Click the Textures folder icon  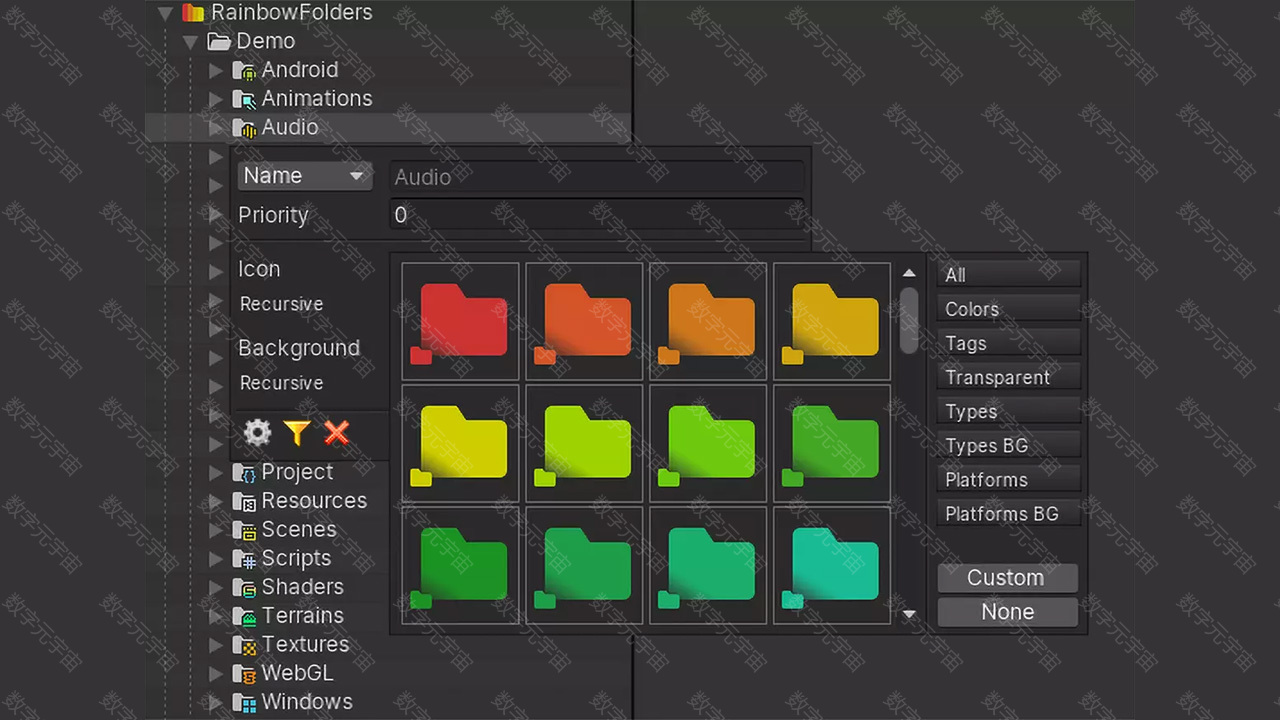tap(244, 645)
